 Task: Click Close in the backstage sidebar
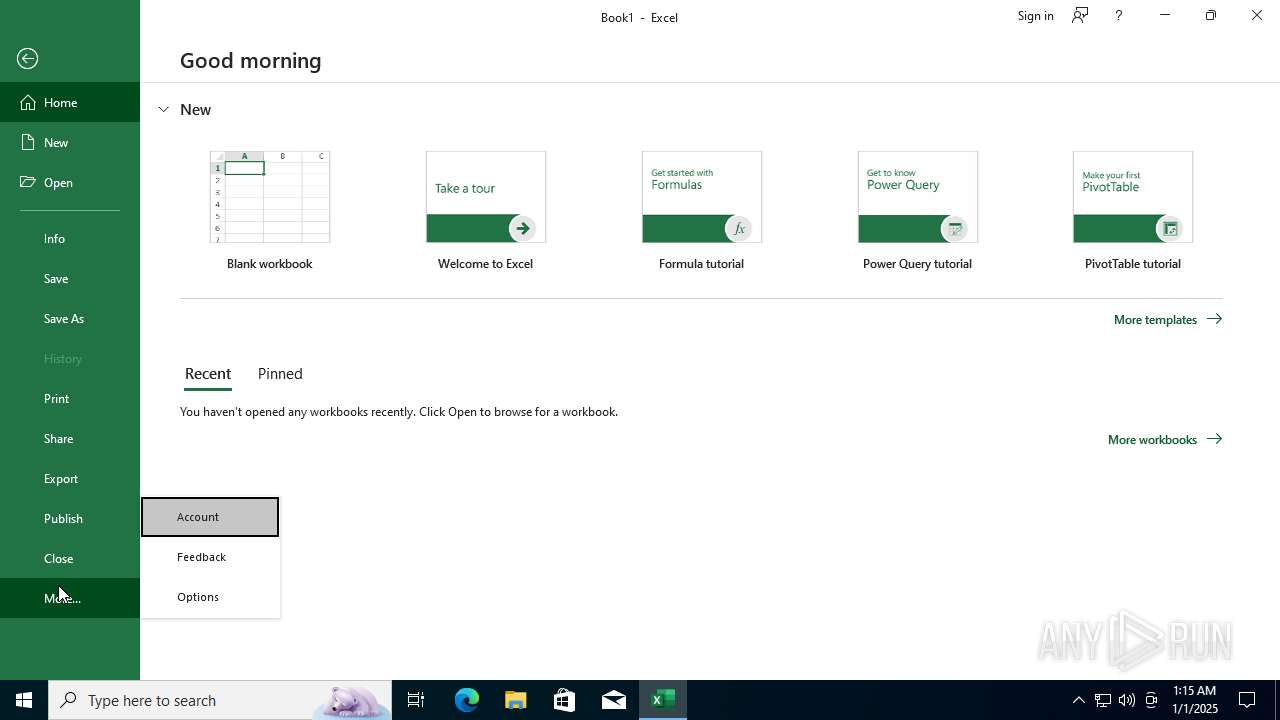click(x=70, y=558)
